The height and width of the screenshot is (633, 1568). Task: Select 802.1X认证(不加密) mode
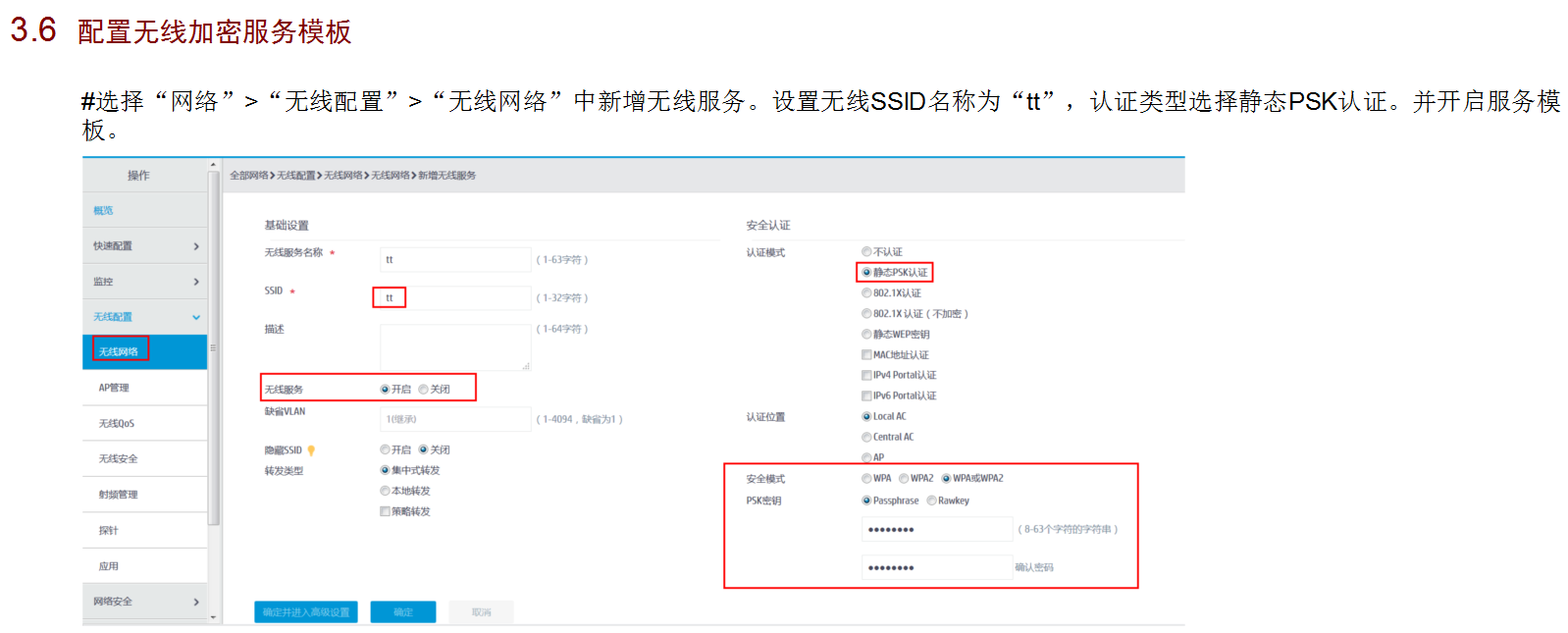tap(866, 314)
